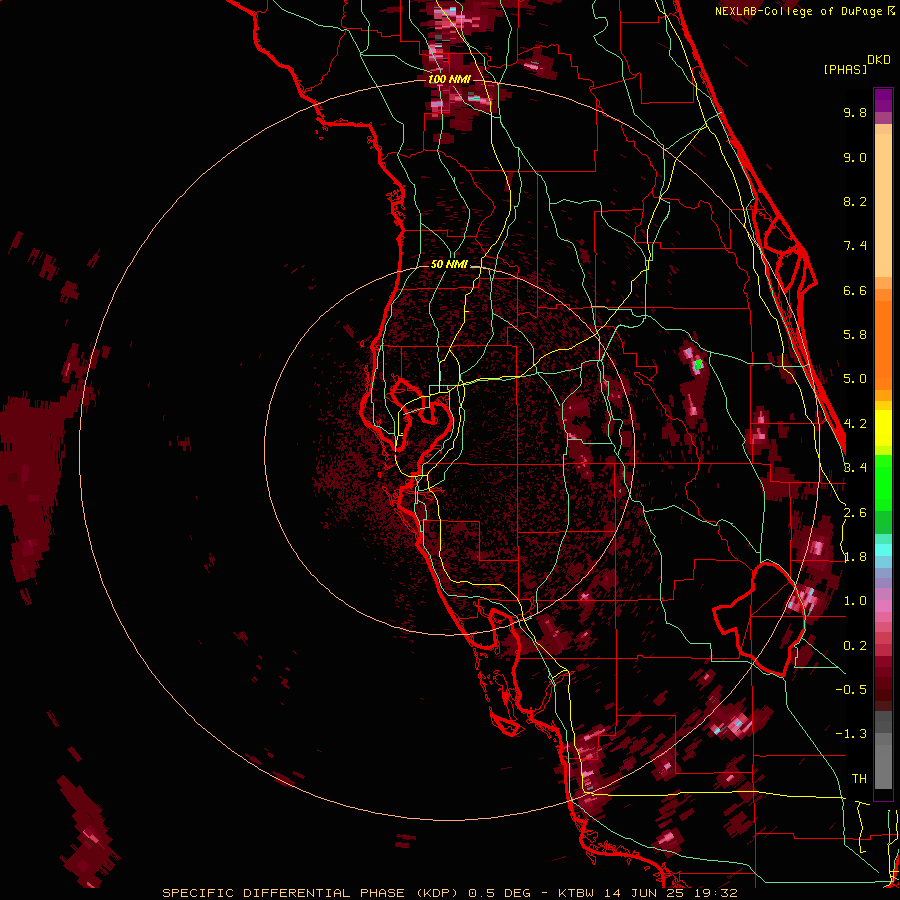
Task: Click the 0.2 value on the color scale
Action: click(x=855, y=646)
